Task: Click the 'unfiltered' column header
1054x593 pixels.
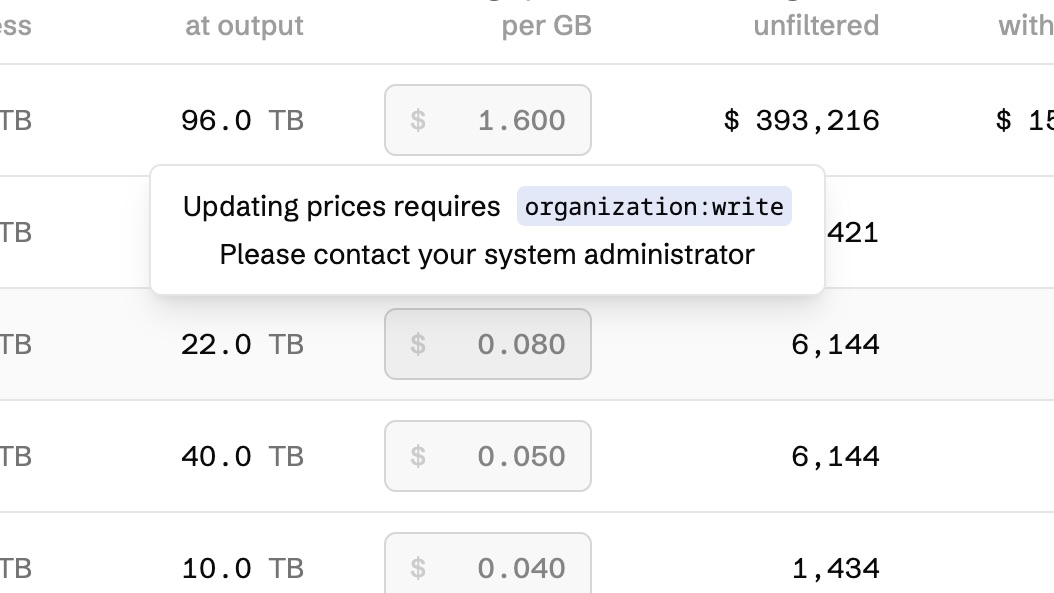Action: (816, 26)
